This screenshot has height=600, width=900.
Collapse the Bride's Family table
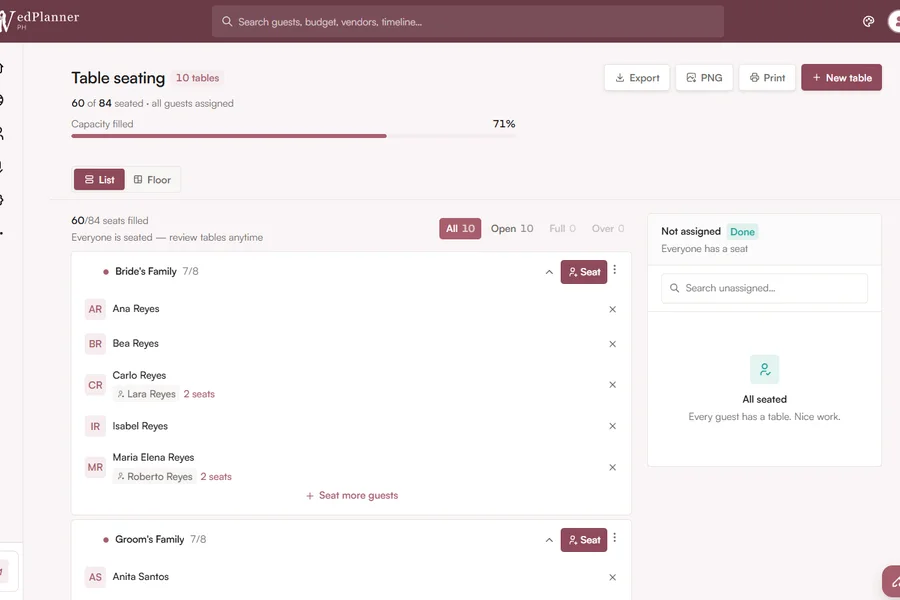click(x=549, y=272)
